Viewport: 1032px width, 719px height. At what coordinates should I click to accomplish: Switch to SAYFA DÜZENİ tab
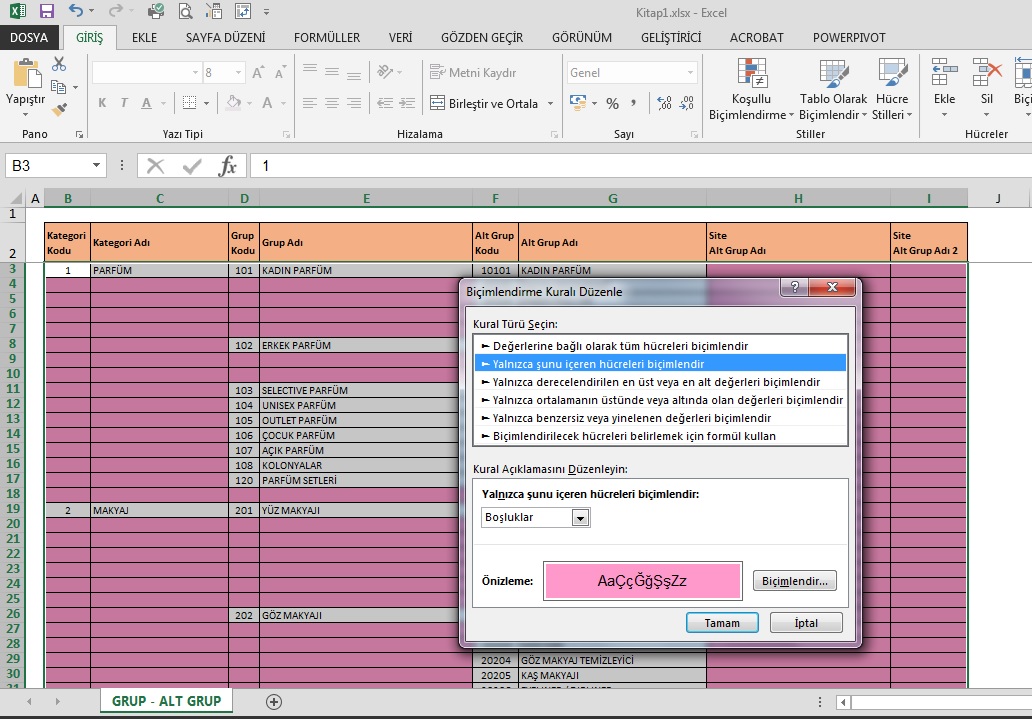coord(225,38)
